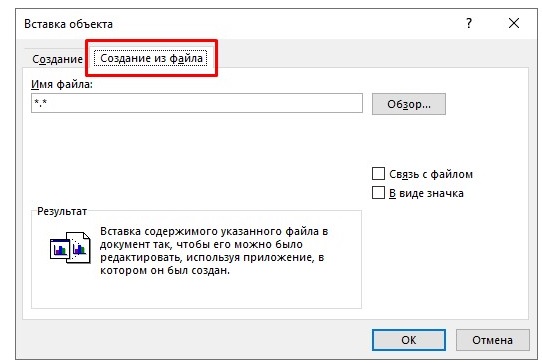Click the Отмена button
The image size is (542, 363).
[492, 340]
